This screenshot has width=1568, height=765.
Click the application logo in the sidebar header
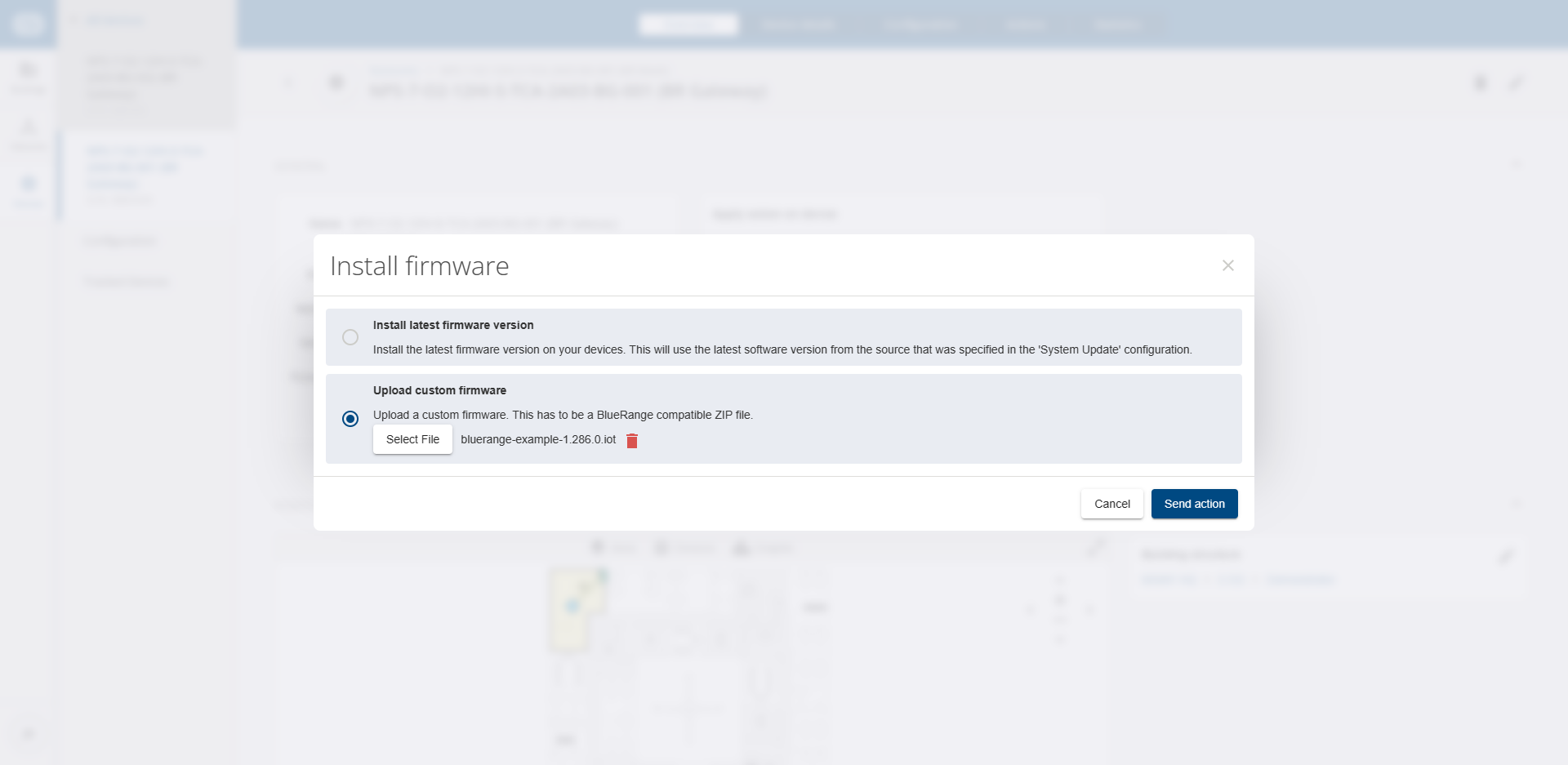pyautogui.click(x=28, y=23)
